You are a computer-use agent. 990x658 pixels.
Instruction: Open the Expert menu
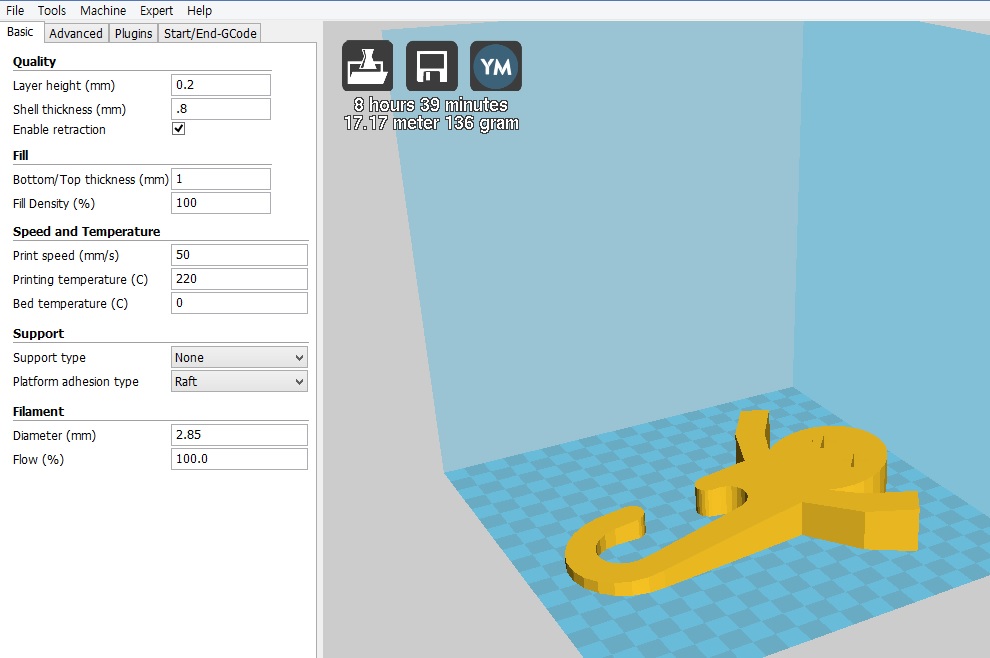coord(157,11)
